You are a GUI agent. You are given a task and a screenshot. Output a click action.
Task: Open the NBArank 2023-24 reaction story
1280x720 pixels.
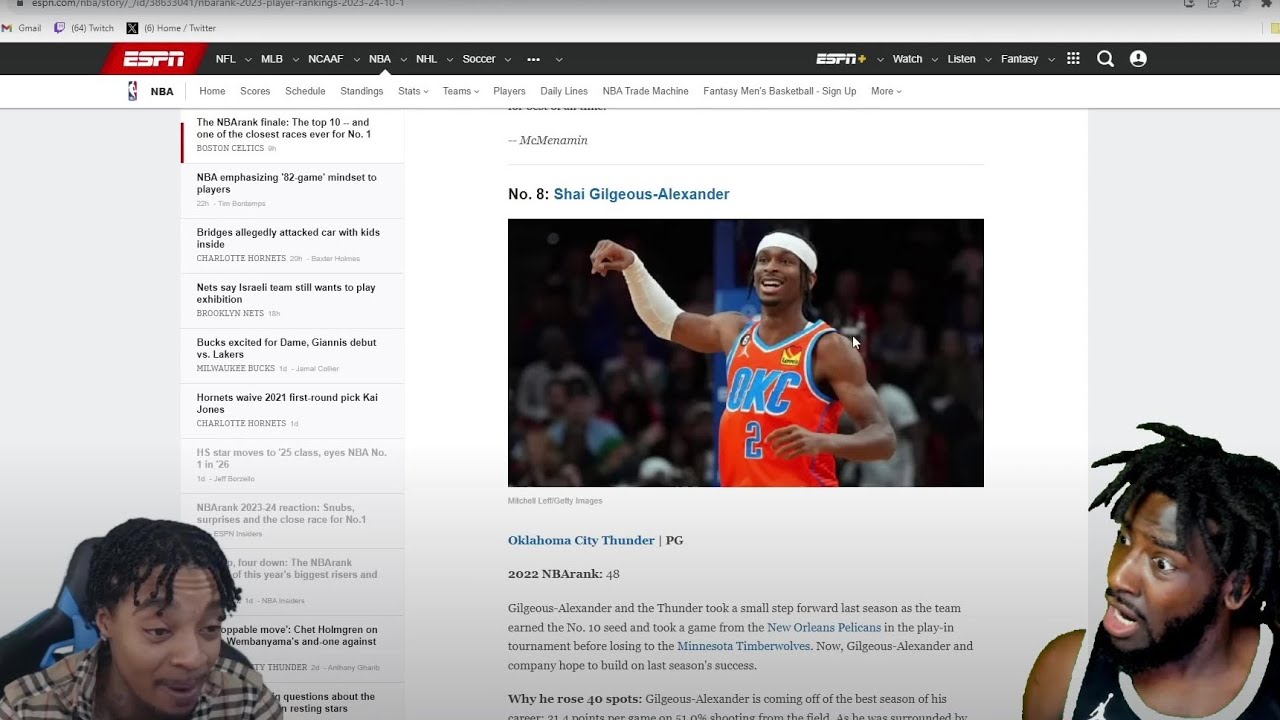281,513
